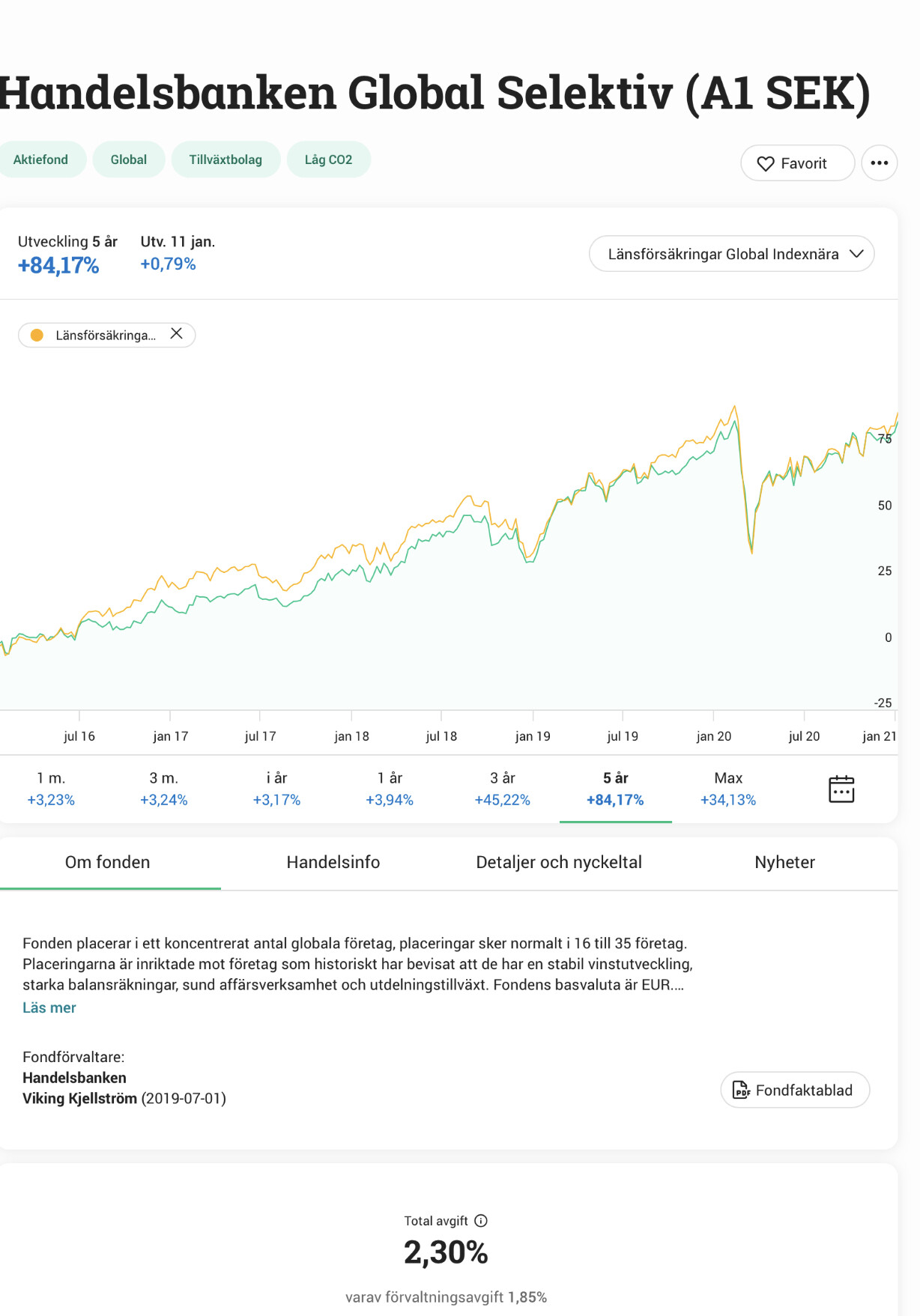Click the Global tag
The image size is (920, 1316).
(129, 160)
